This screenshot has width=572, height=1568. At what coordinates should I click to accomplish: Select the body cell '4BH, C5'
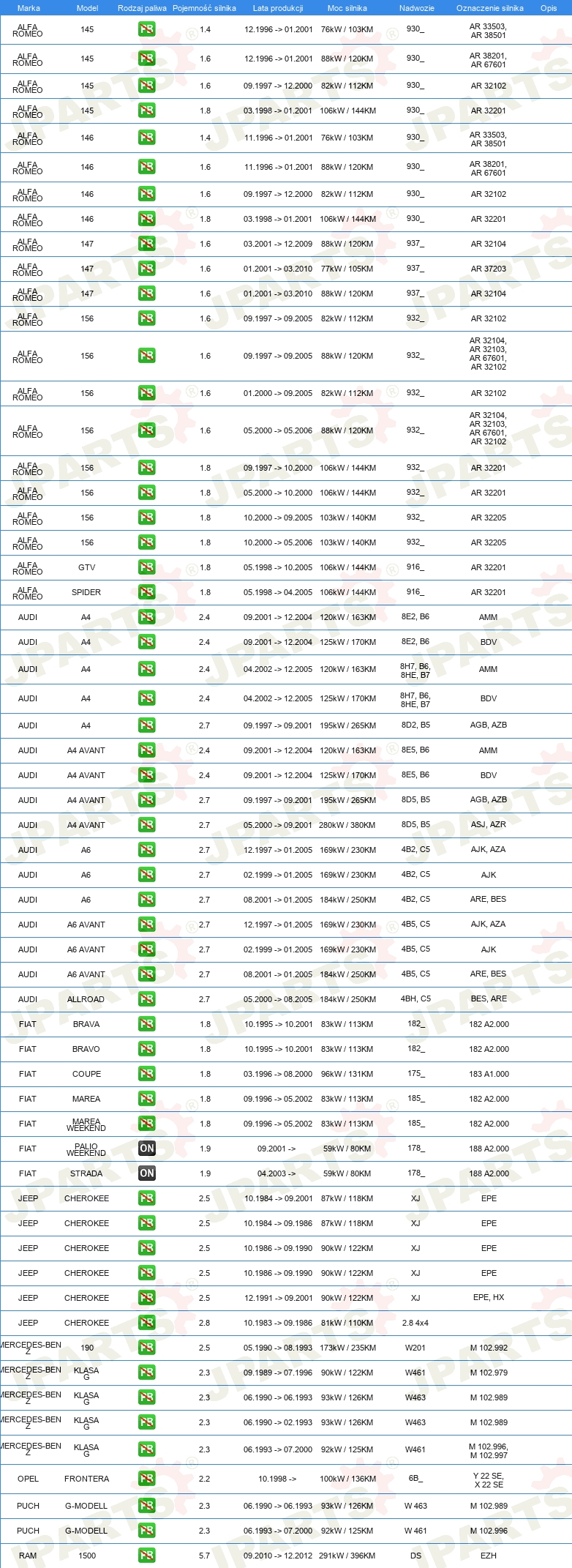point(415,998)
